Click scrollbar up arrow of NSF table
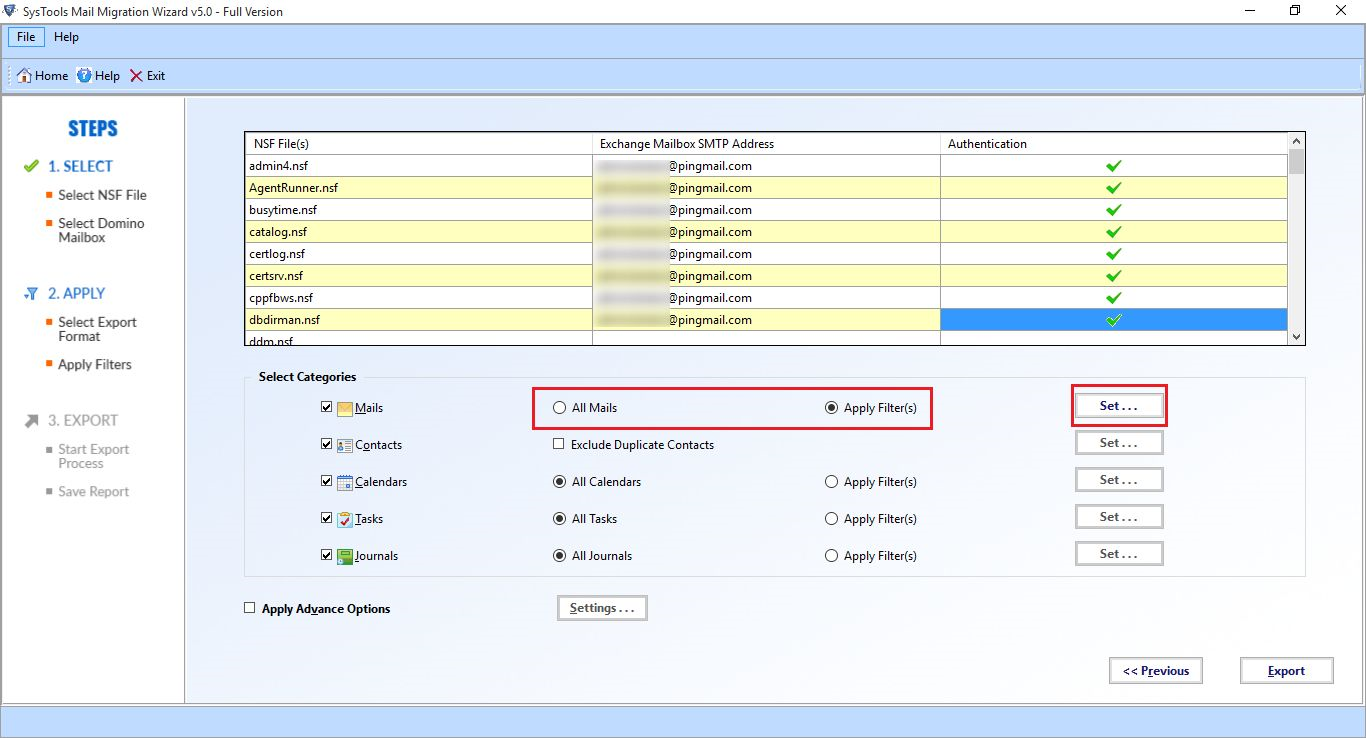The height and width of the screenshot is (738, 1366). pos(1297,142)
